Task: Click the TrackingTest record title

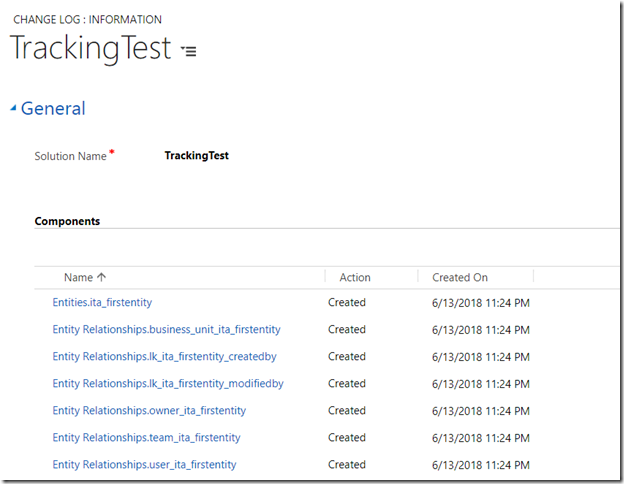Action: pyautogui.click(x=90, y=48)
